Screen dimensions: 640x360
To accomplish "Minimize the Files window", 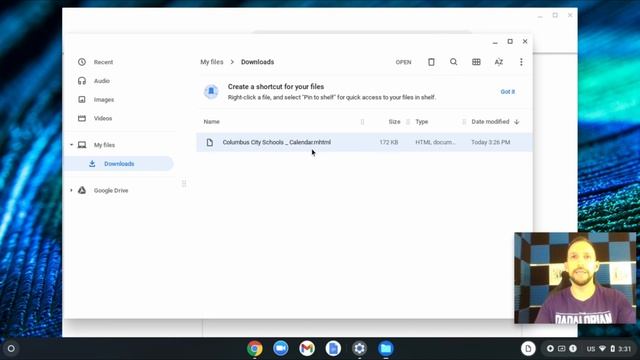I will [x=495, y=42].
